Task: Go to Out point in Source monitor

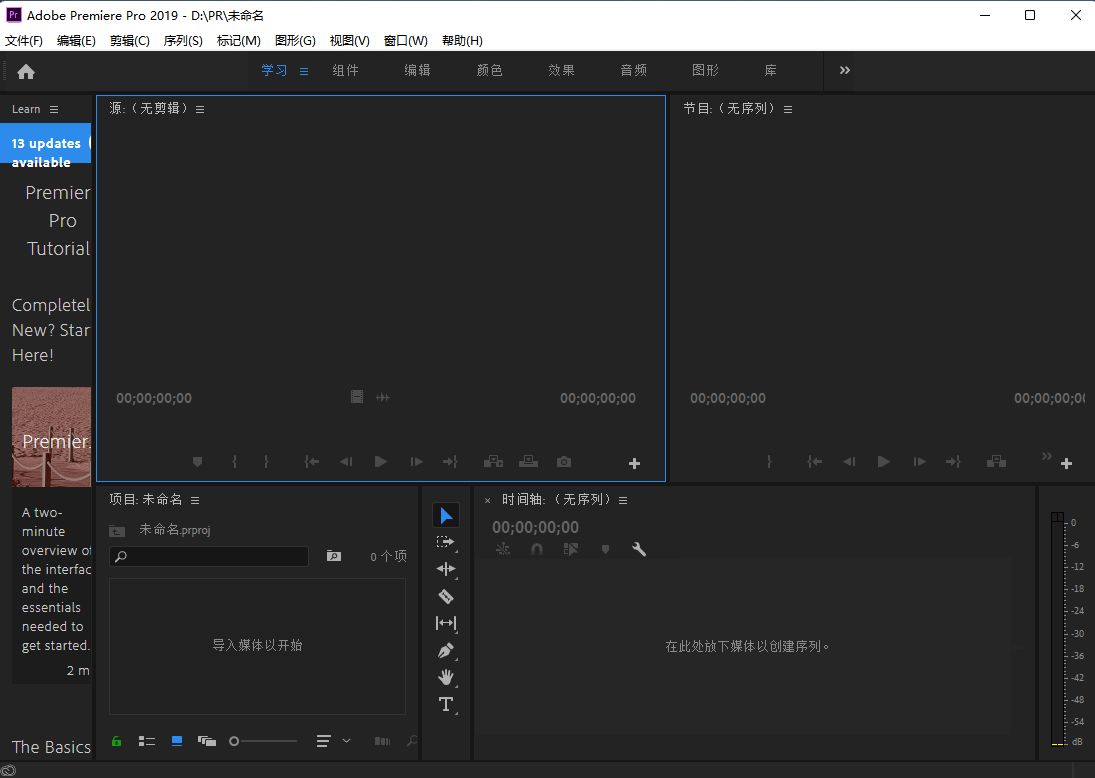Action: coord(450,462)
